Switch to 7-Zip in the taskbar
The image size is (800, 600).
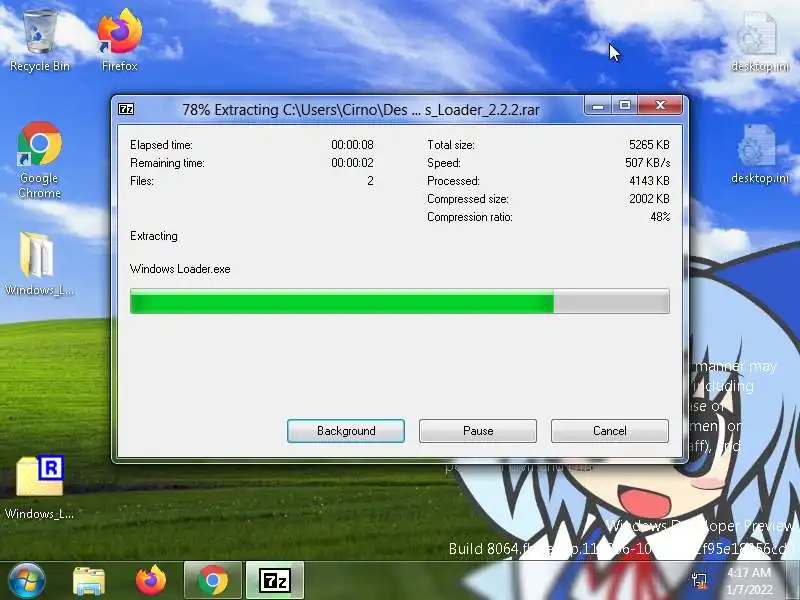click(x=275, y=580)
